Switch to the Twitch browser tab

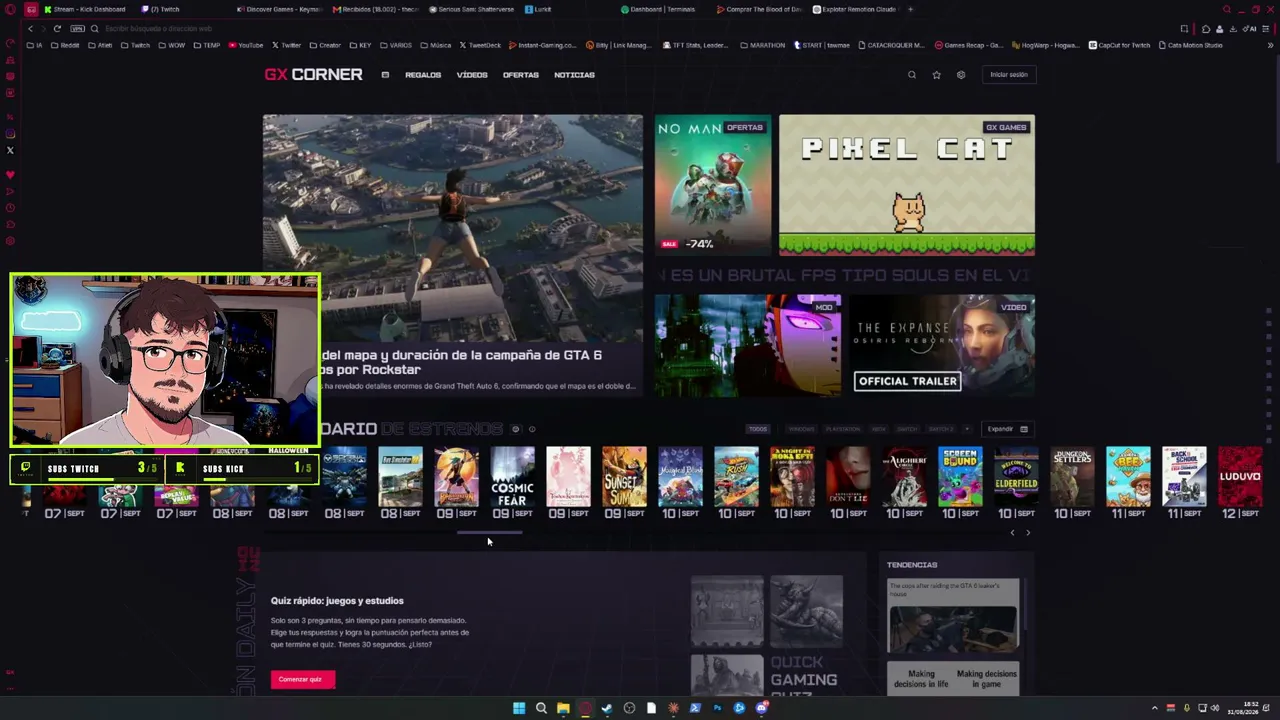point(160,9)
